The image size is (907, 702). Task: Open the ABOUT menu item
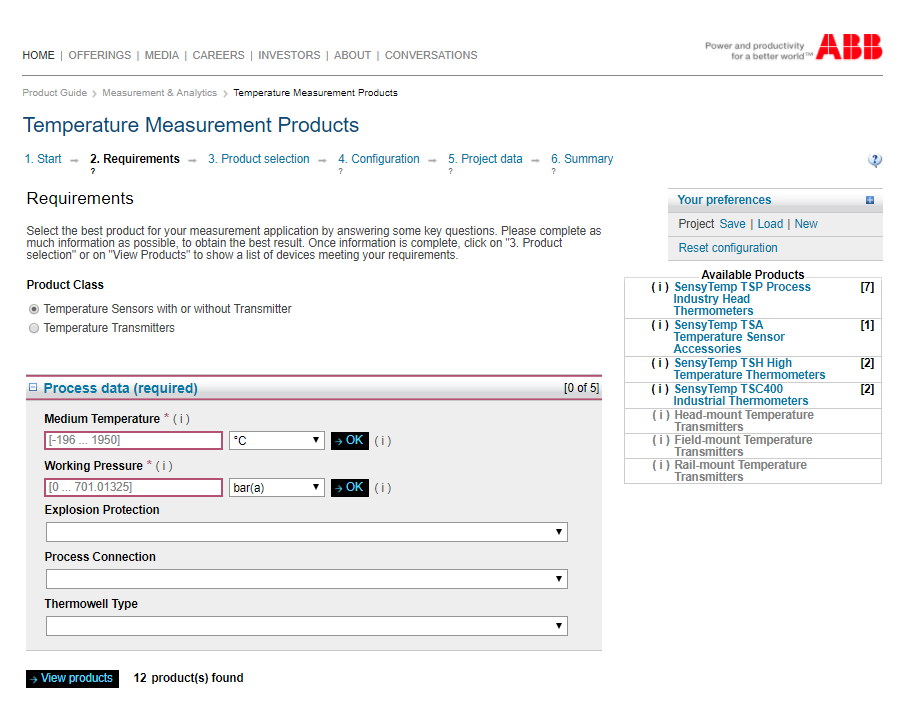(352, 55)
